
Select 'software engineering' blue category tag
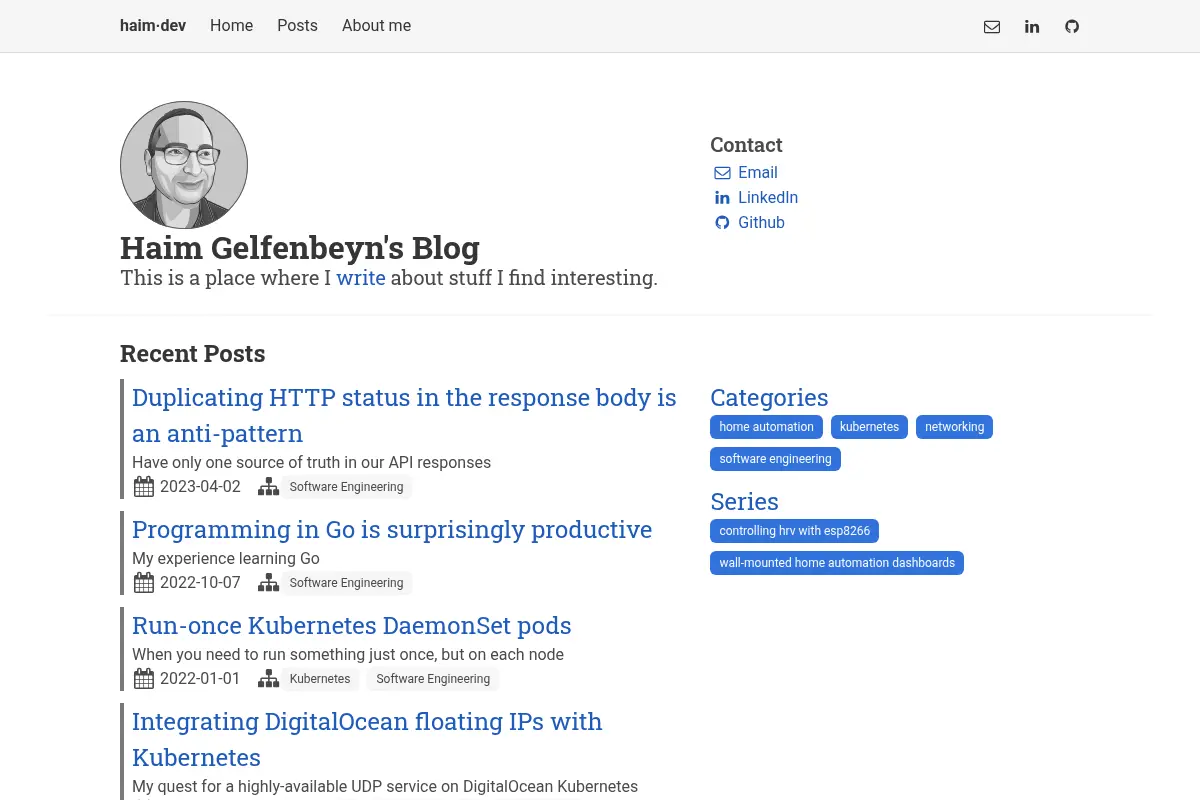pos(775,459)
